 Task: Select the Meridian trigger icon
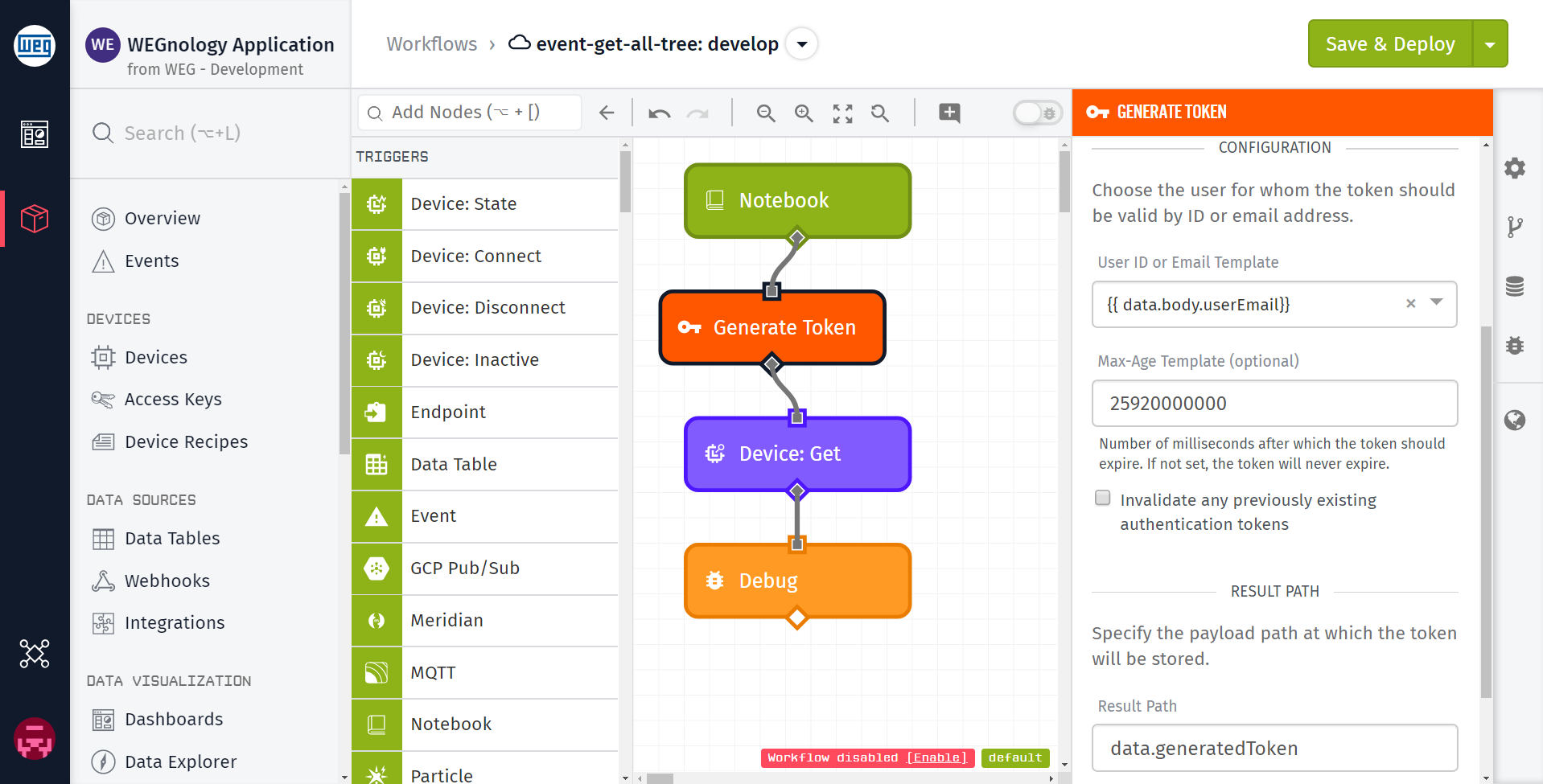tap(376, 620)
